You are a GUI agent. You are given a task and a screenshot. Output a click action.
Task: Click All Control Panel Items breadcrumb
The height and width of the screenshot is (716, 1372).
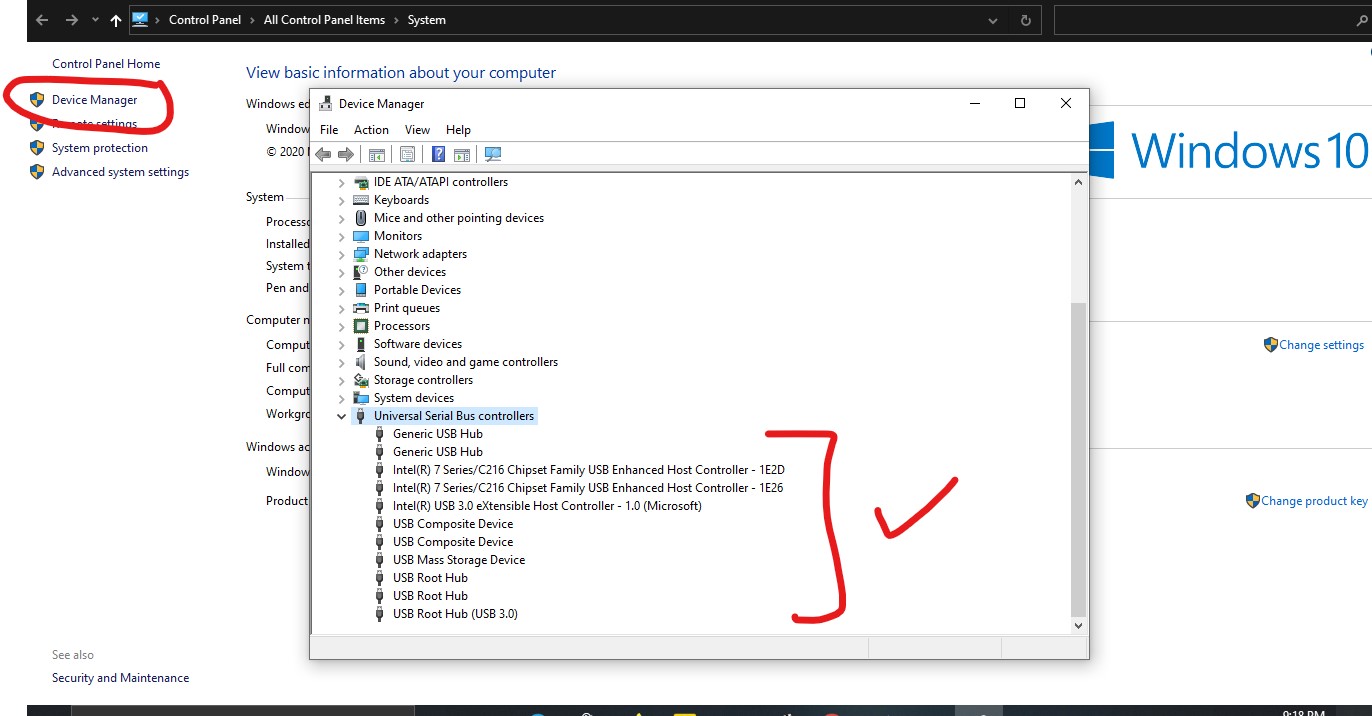[324, 20]
